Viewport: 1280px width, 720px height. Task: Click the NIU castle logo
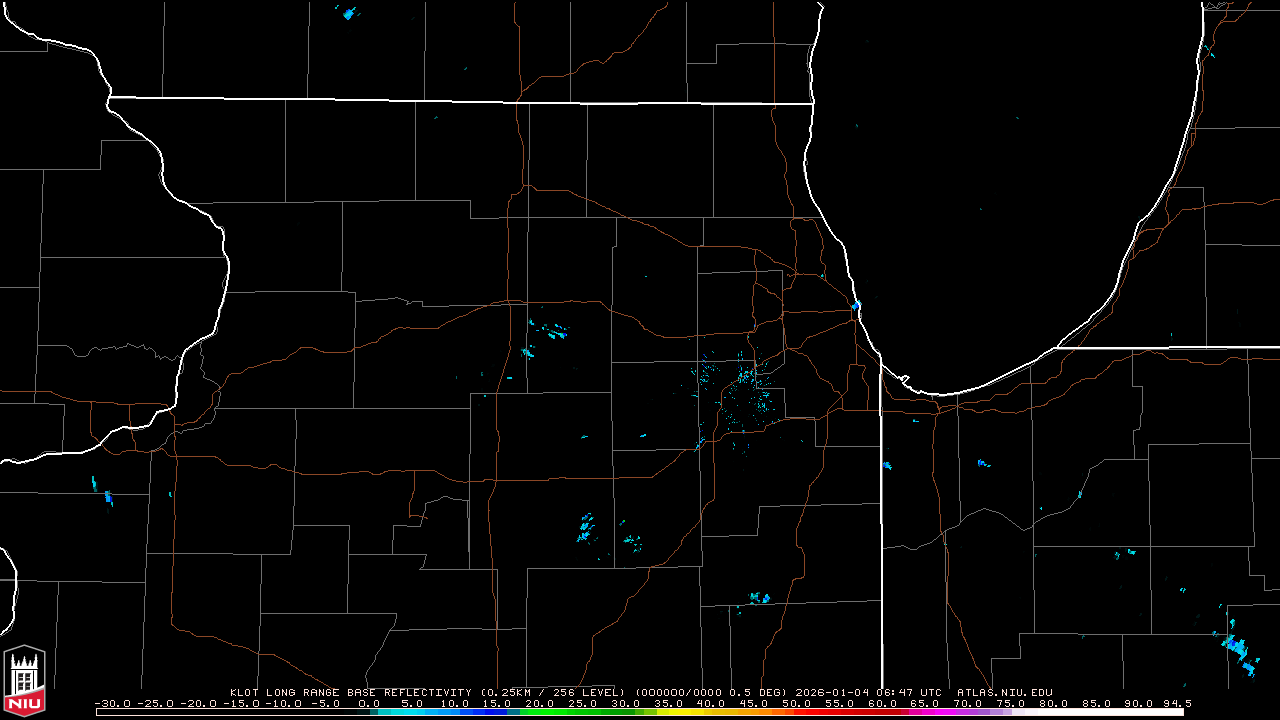coord(25,681)
